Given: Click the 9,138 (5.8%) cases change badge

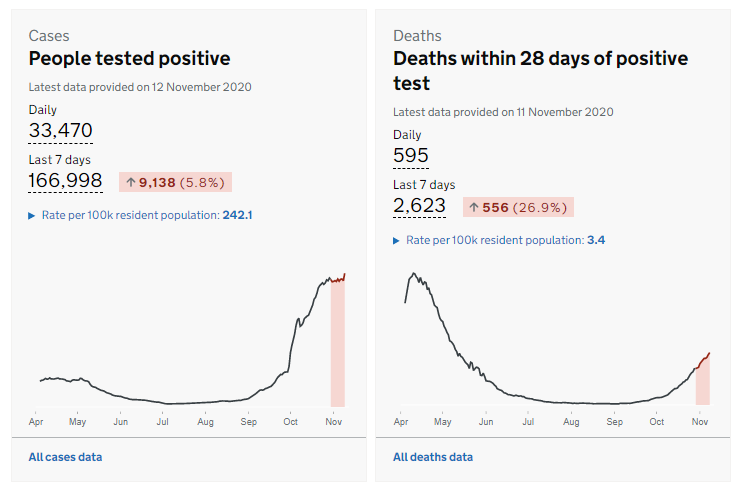Looking at the screenshot, I should click(x=176, y=182).
